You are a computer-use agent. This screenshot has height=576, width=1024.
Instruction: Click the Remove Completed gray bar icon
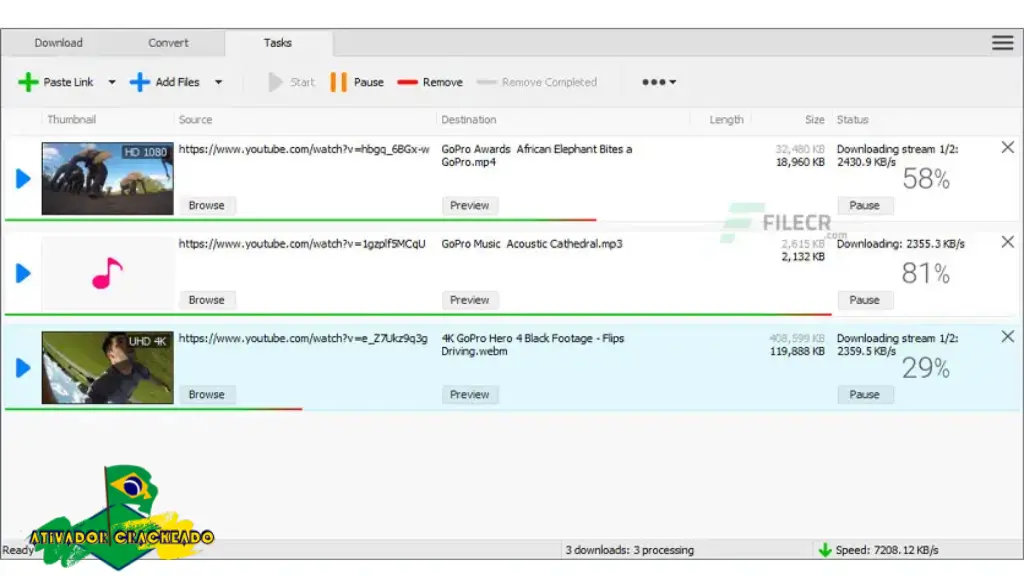[x=487, y=82]
